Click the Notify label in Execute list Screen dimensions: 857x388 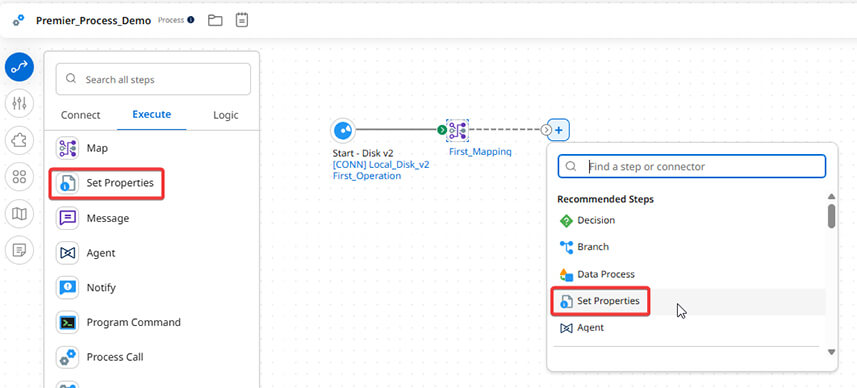(x=101, y=287)
